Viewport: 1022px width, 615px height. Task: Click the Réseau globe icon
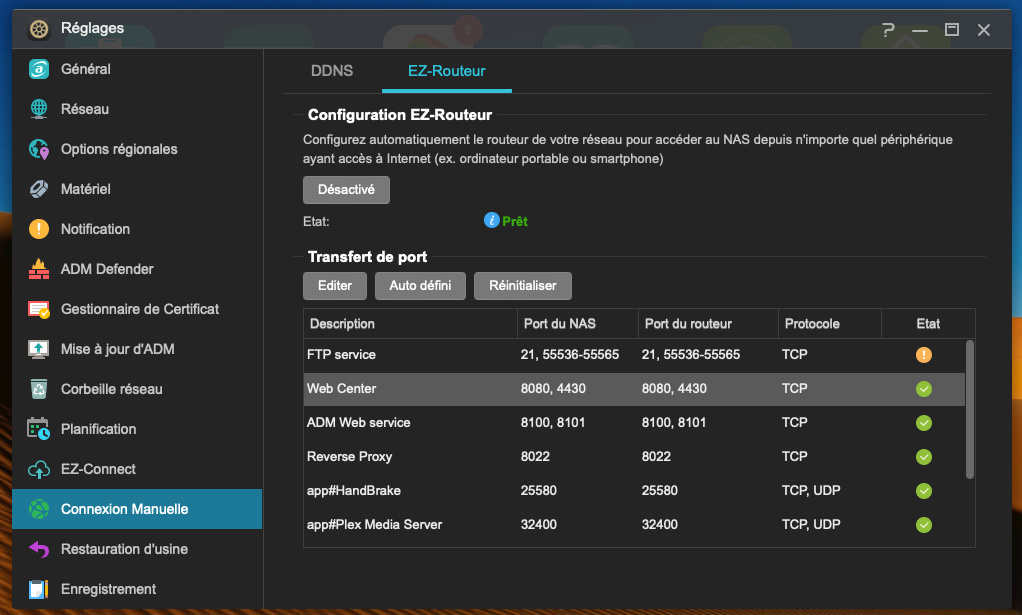click(x=39, y=109)
